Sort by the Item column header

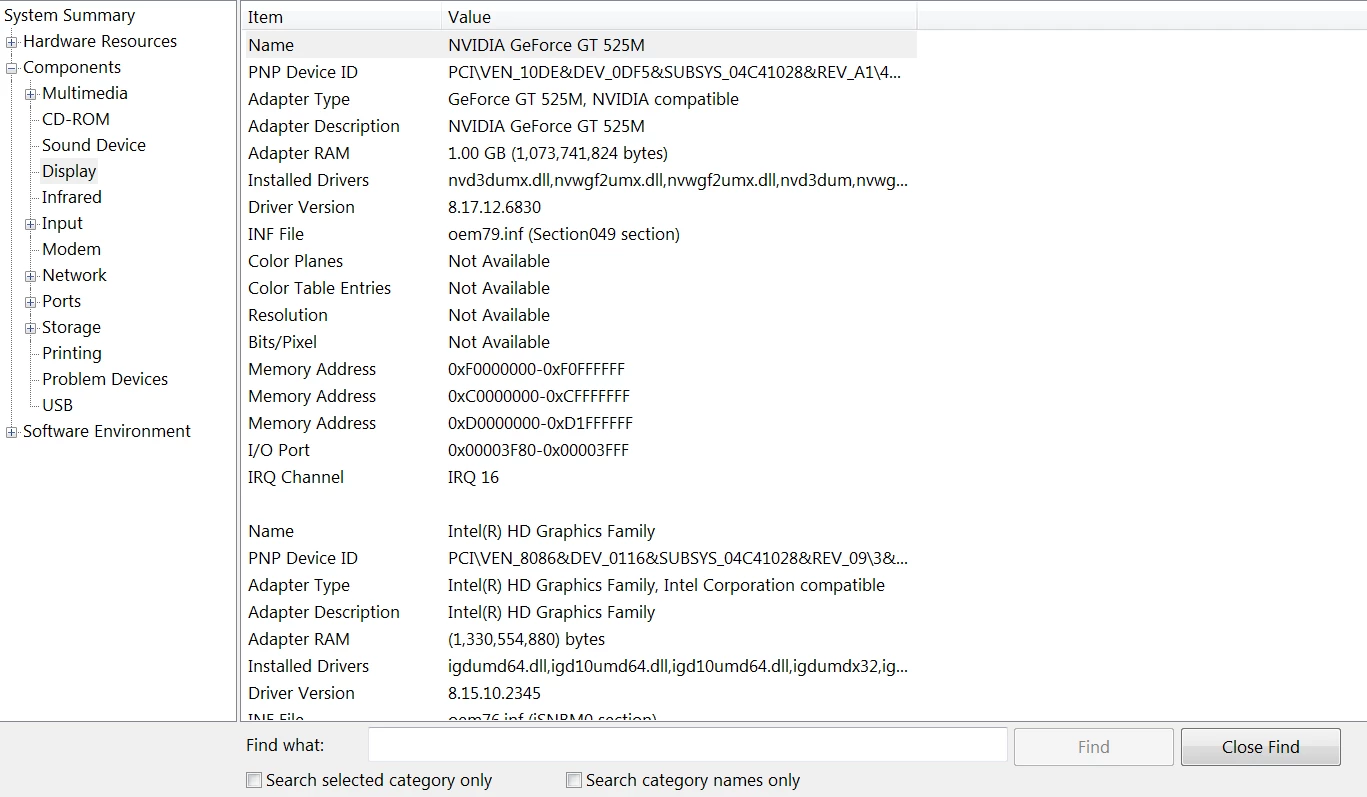342,17
